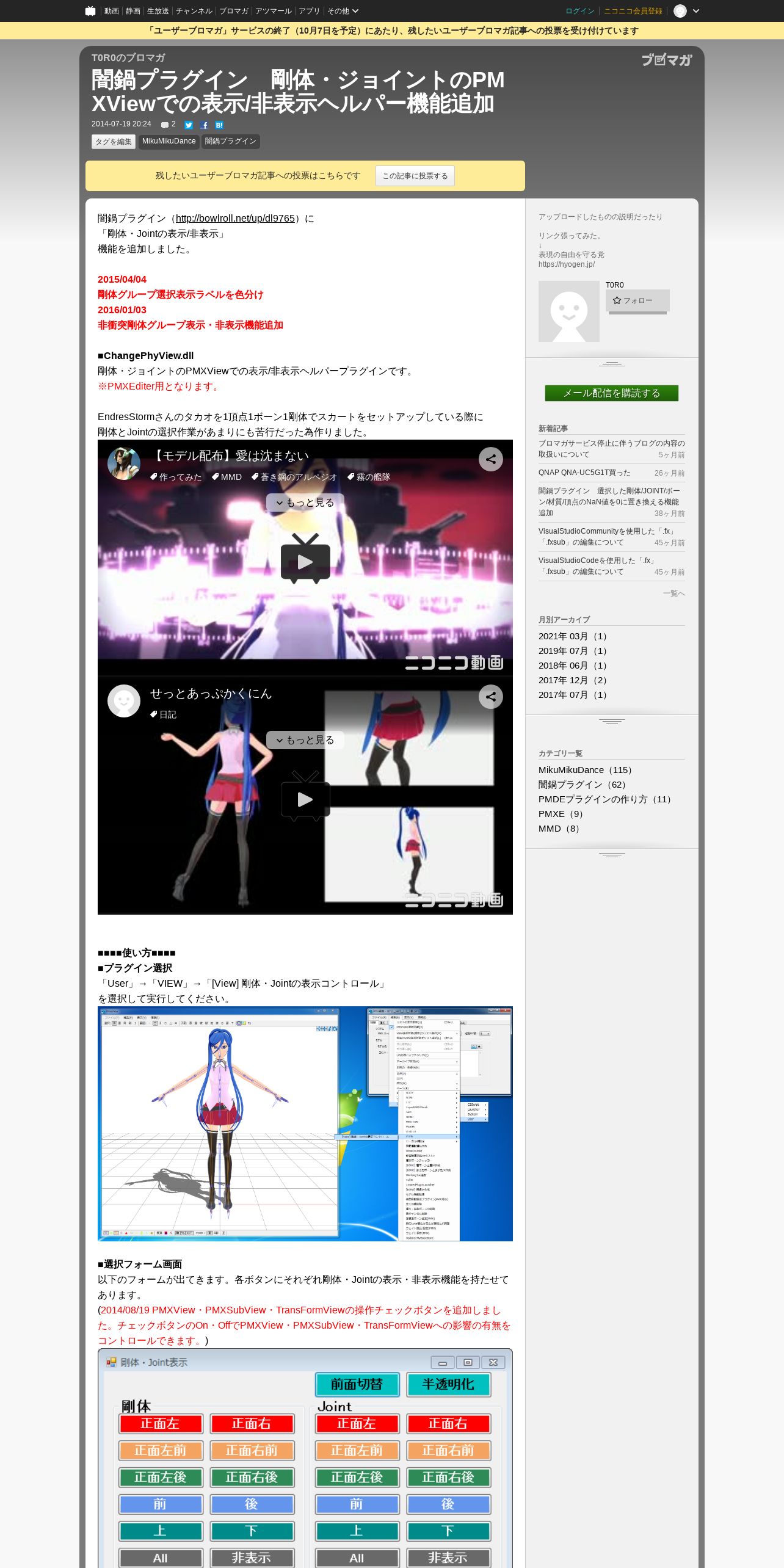Click the T0R0 profile avatar in sidebar
The image size is (784, 1568).
pyautogui.click(x=569, y=311)
